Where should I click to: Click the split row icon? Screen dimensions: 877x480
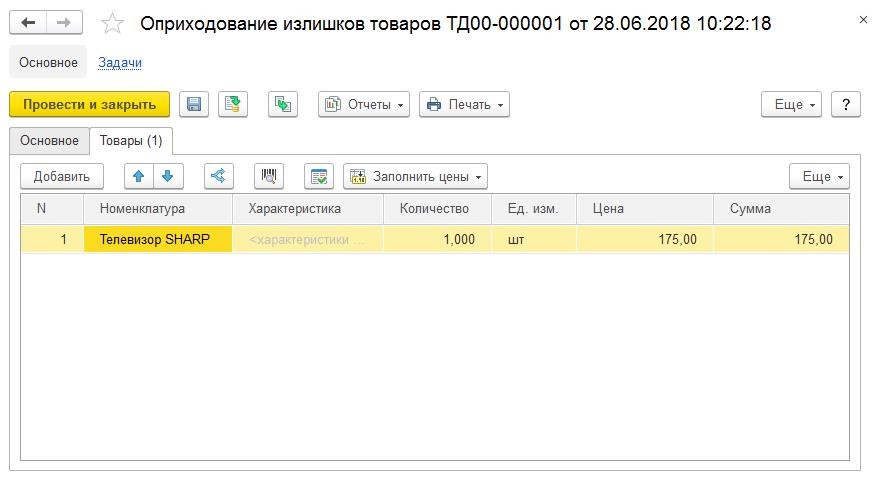tap(219, 176)
